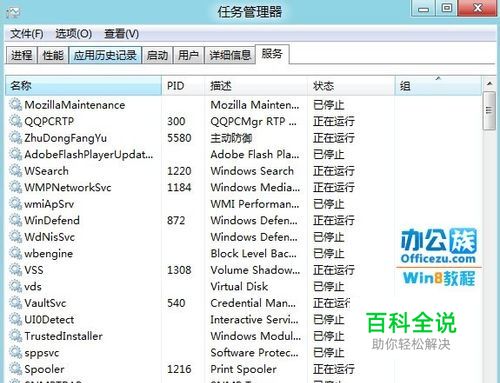This screenshot has height=383, width=500.
Task: Click the gear icon beside WinDefend
Action: [x=15, y=220]
